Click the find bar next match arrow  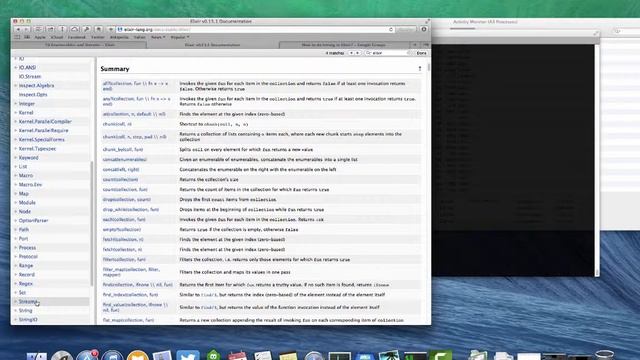pyautogui.click(x=358, y=53)
